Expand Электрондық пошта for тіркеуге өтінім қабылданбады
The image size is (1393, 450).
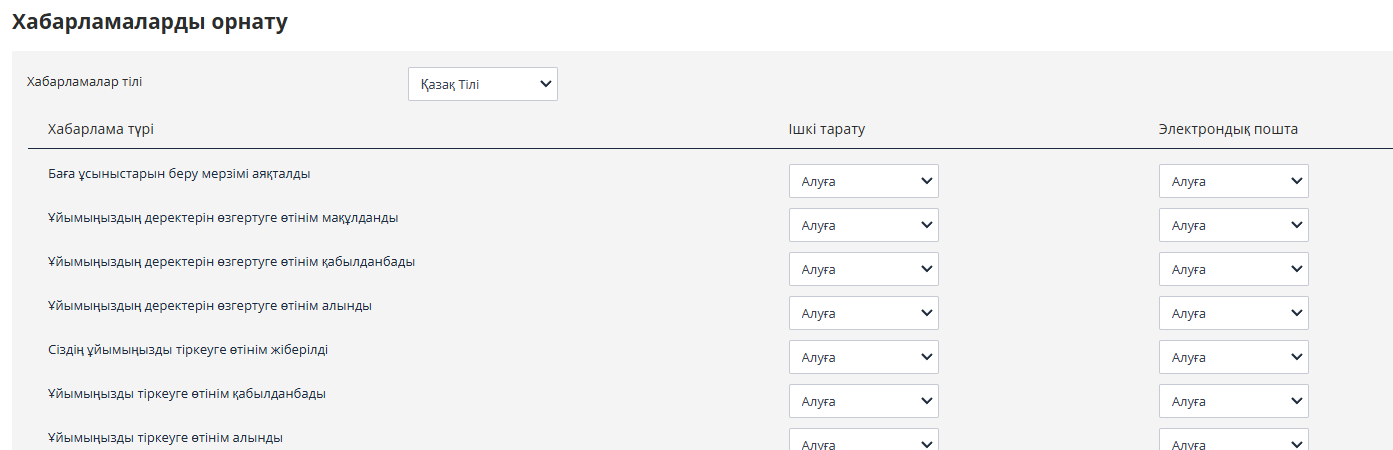1233,401
